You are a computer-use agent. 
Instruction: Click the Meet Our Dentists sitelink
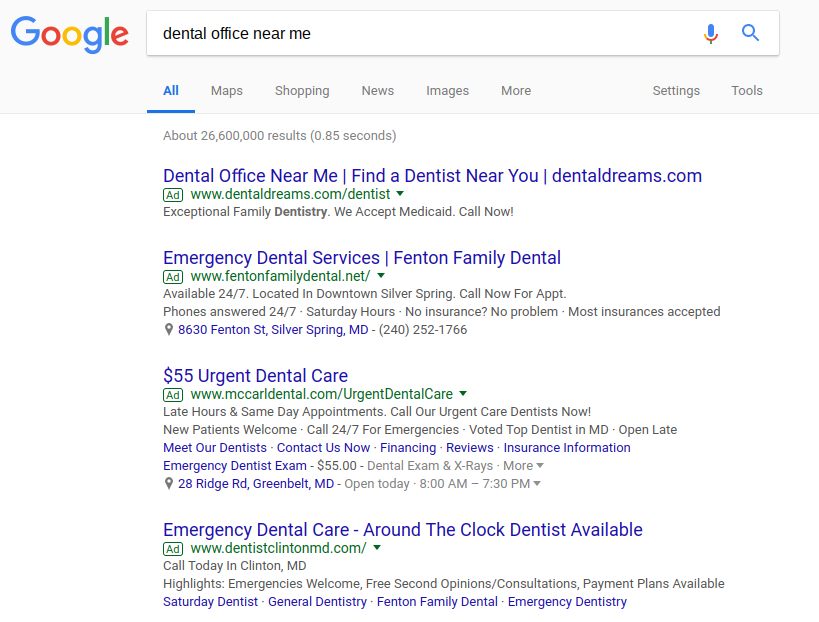215,448
